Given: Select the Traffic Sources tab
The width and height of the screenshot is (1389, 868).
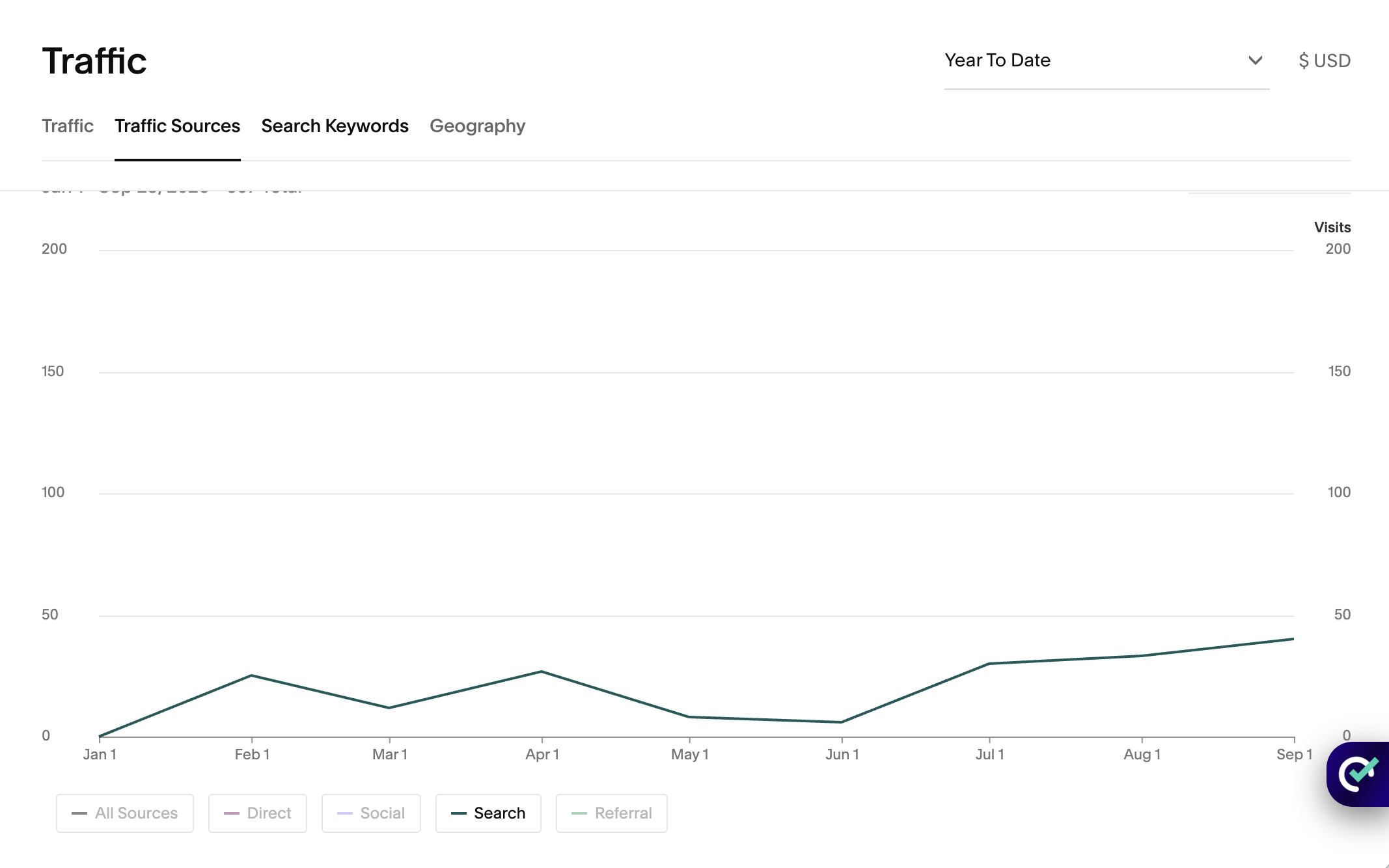Looking at the screenshot, I should [x=178, y=126].
